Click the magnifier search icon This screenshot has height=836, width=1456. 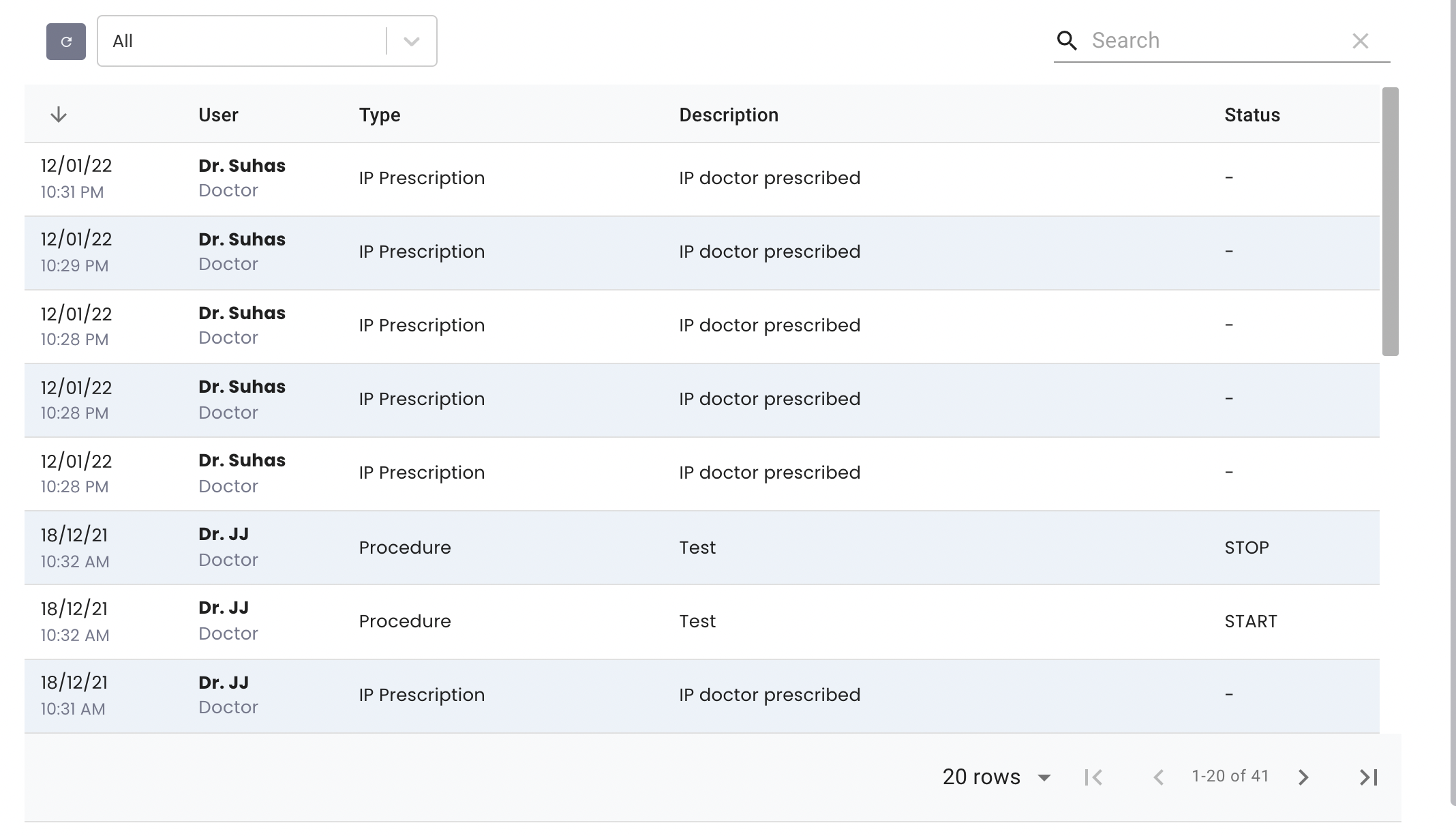tap(1067, 41)
